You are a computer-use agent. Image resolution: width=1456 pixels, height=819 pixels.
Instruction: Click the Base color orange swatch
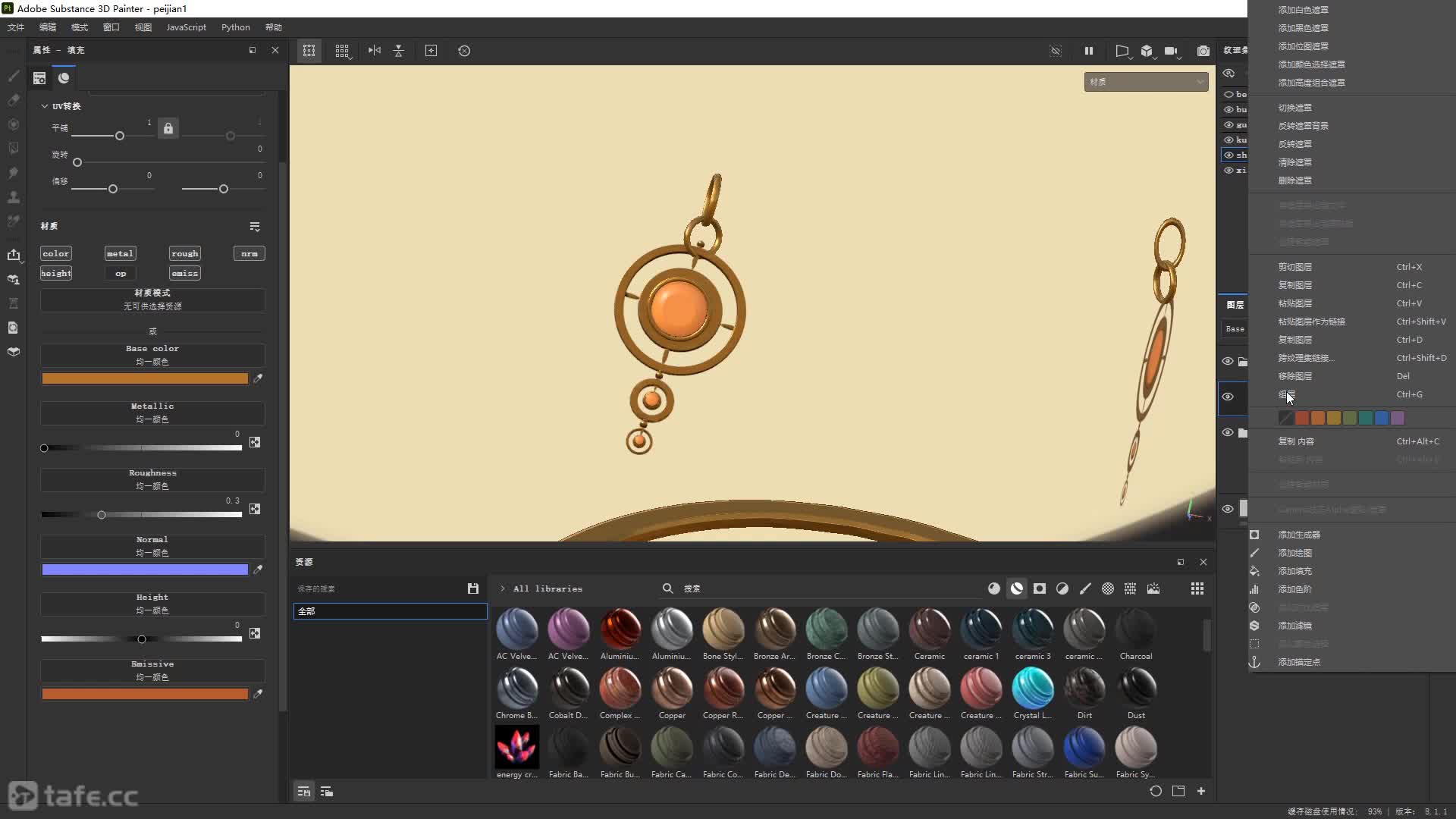(x=145, y=378)
